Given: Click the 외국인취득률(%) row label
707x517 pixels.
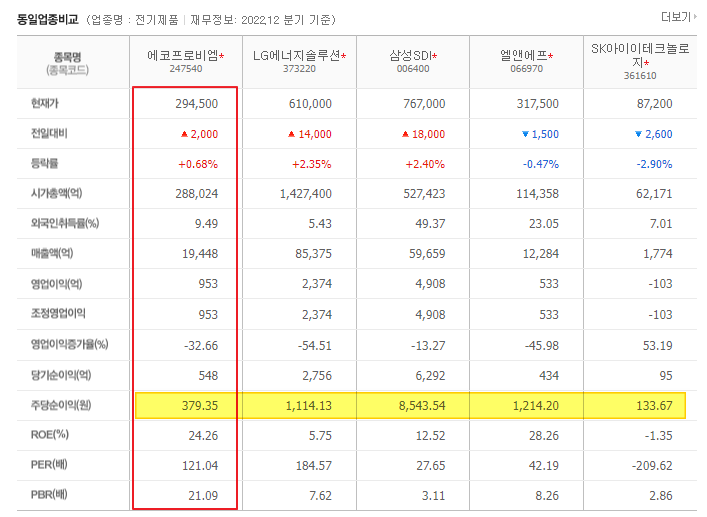Looking at the screenshot, I should 65,223.
